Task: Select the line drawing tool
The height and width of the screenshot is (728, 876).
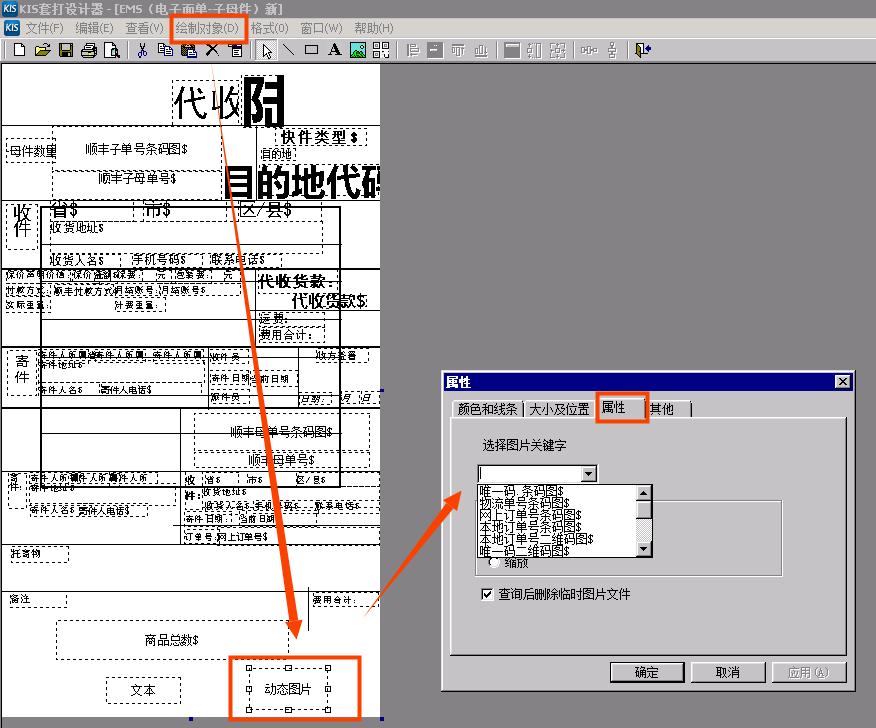Action: pos(287,48)
